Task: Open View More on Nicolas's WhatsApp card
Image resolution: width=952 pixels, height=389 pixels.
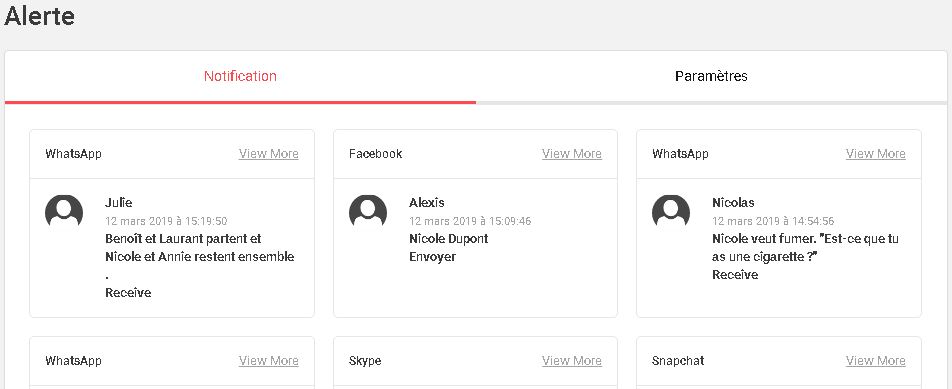Action: pyautogui.click(x=876, y=154)
